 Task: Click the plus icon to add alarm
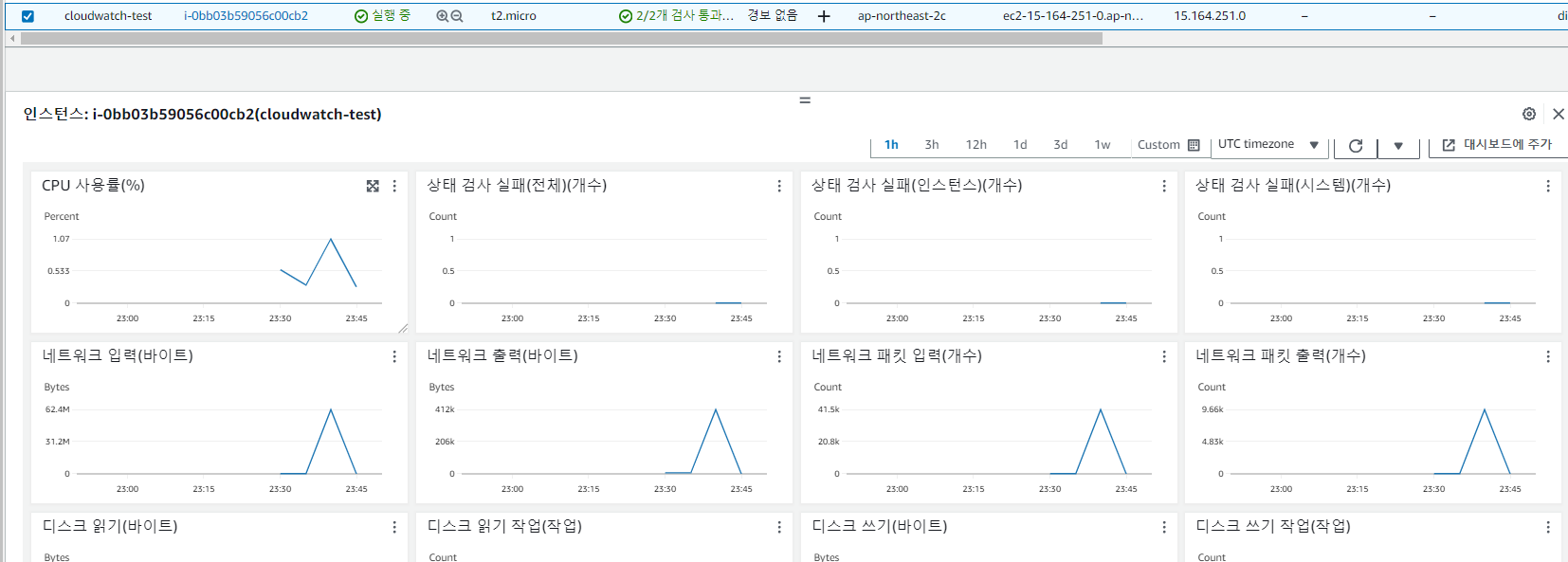pos(824,16)
